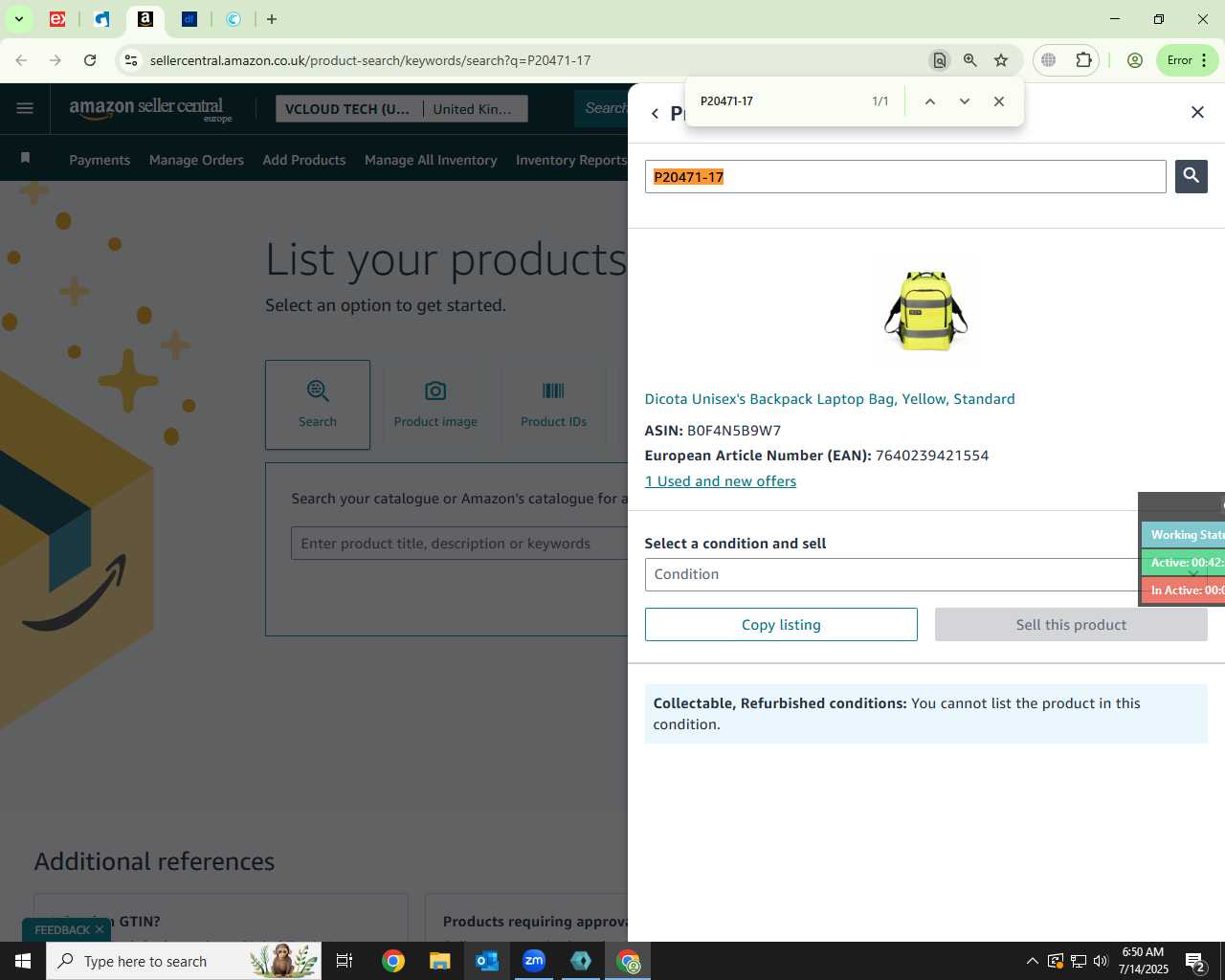Click the Error button in Chrome toolbar
Image resolution: width=1225 pixels, height=980 pixels.
(x=1188, y=60)
